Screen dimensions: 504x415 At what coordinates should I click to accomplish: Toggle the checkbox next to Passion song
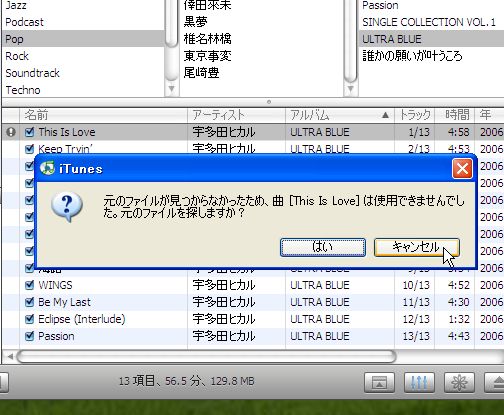coord(30,336)
